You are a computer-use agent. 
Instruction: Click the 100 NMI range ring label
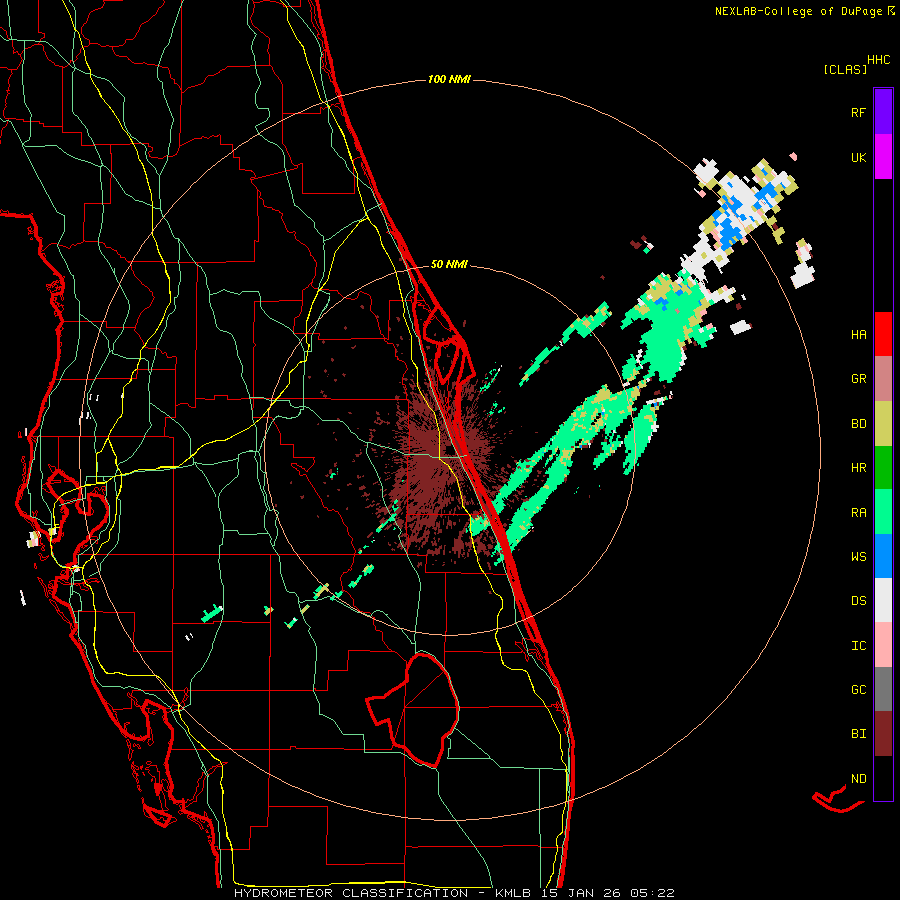(x=449, y=79)
